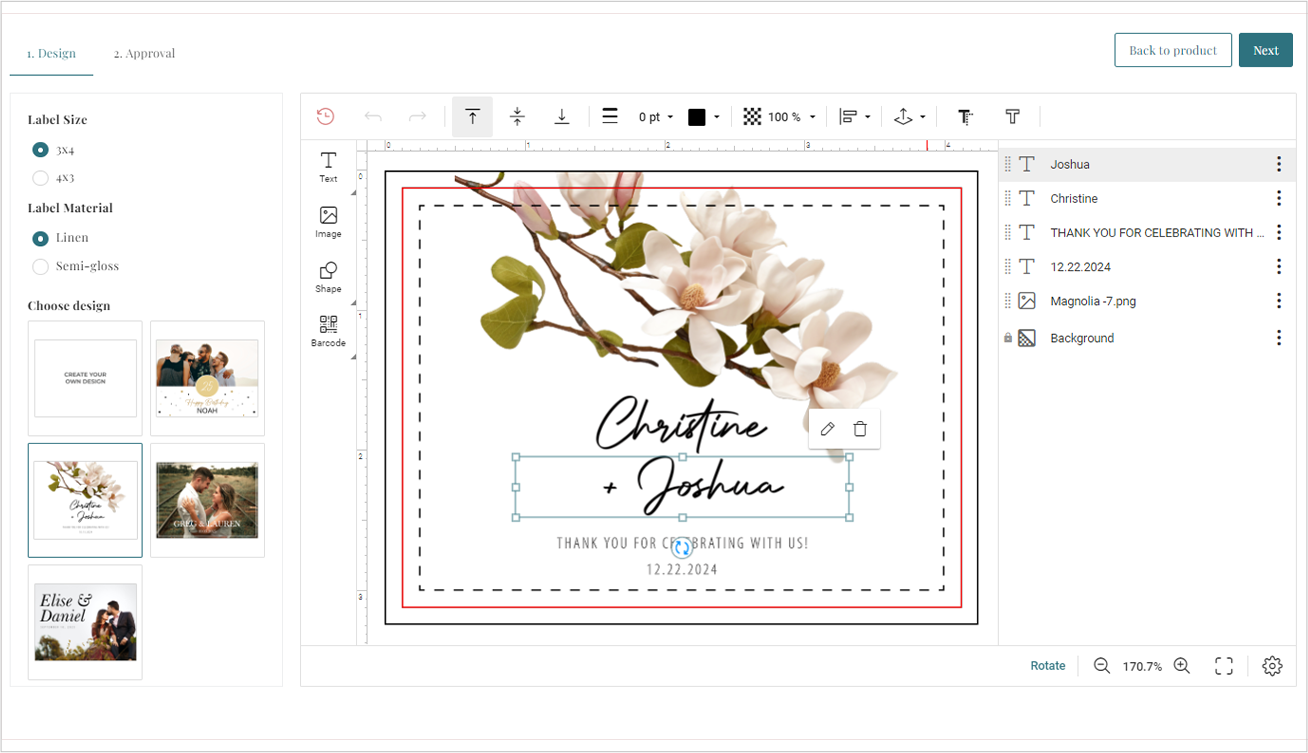Switch to the 1. Design tab
Screen dimensions: 1308x753
pyautogui.click(x=51, y=53)
